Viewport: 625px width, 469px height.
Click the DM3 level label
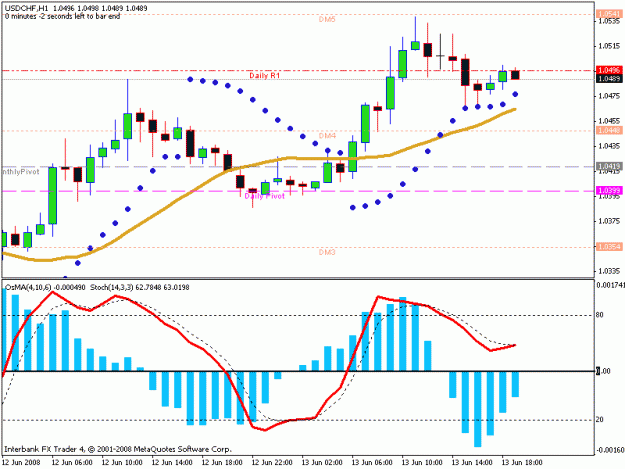[327, 252]
